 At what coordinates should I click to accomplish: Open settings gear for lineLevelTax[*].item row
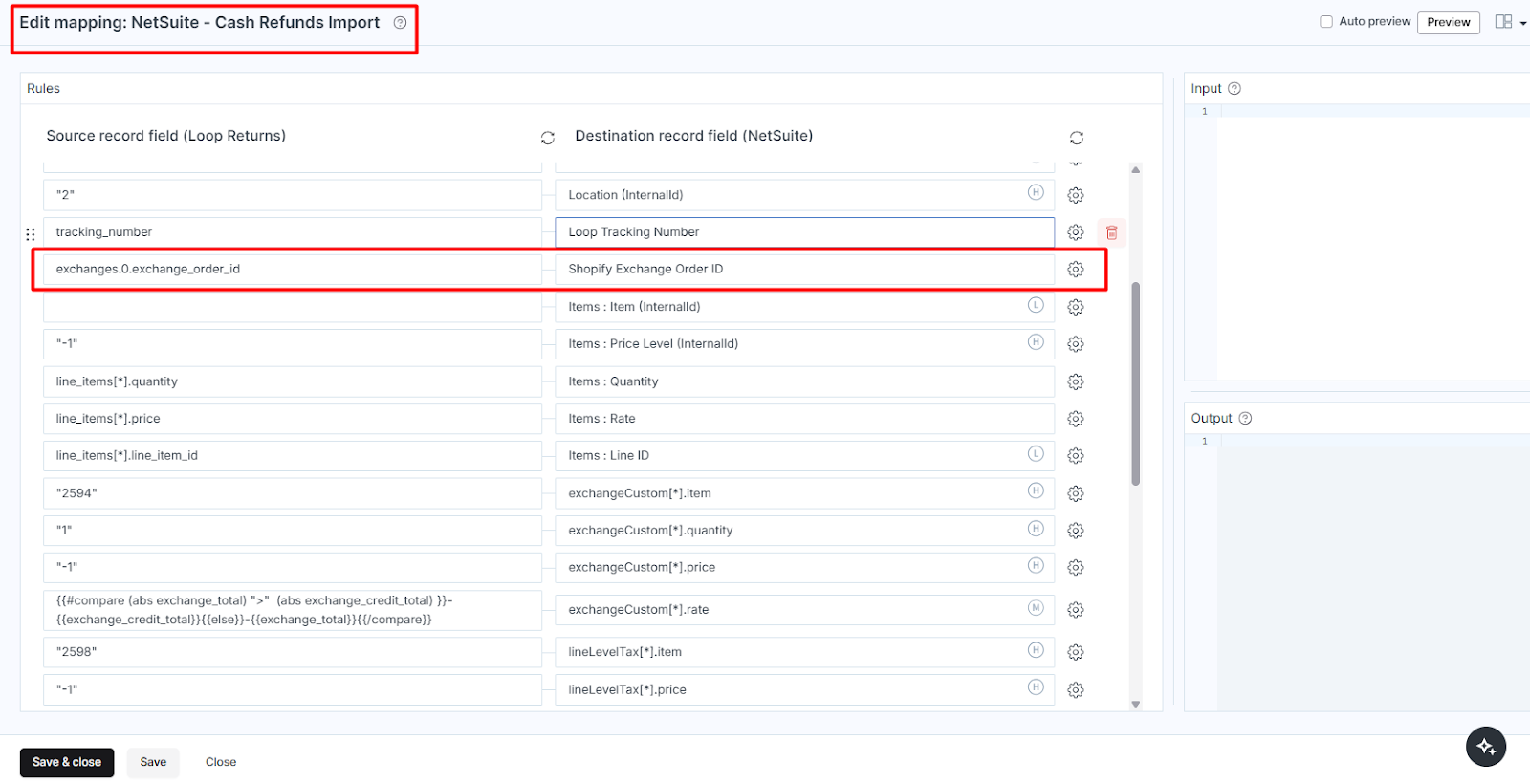[x=1076, y=652]
